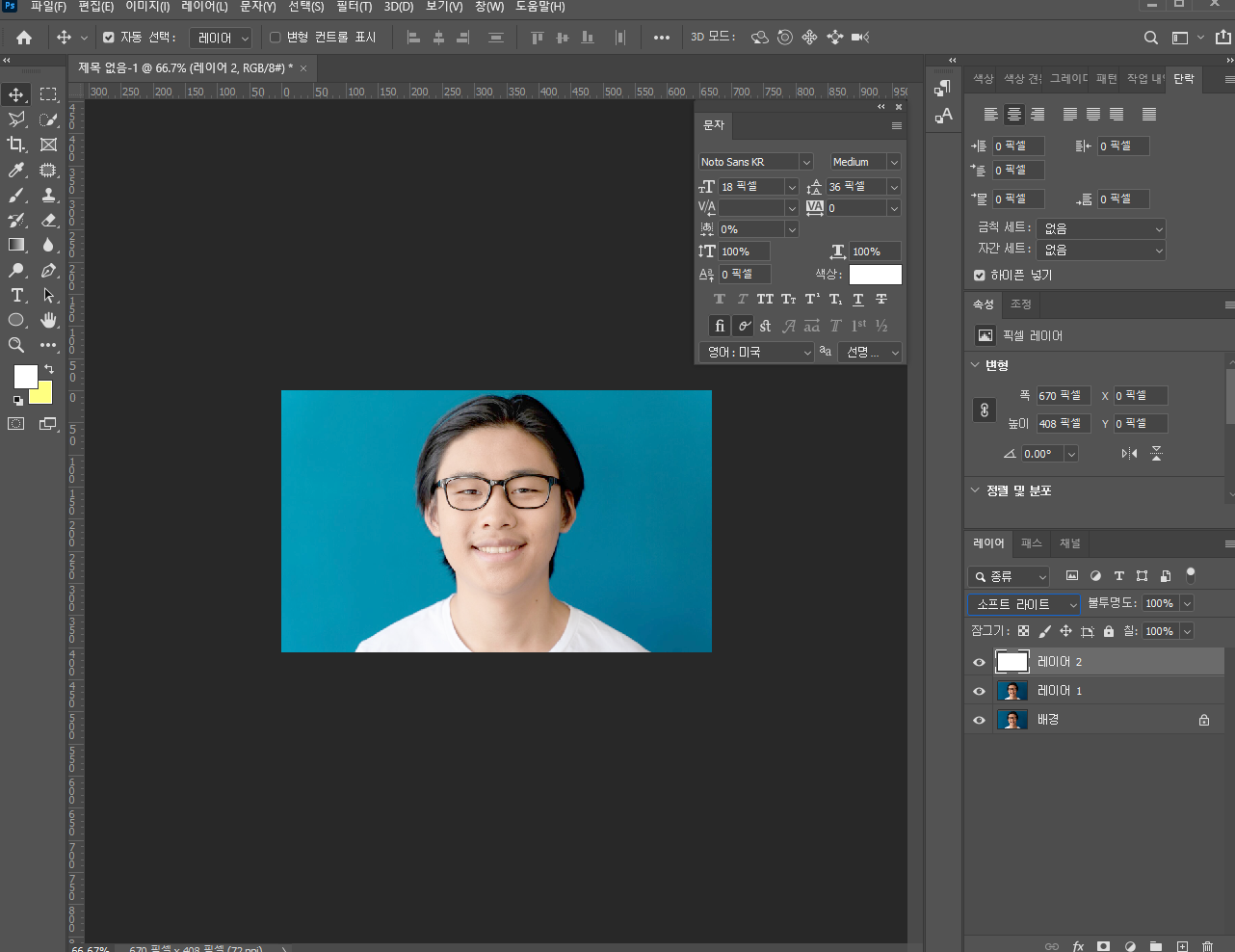Click the yellow background color swatch
Screen dimensions: 1235x952
pos(42,393)
